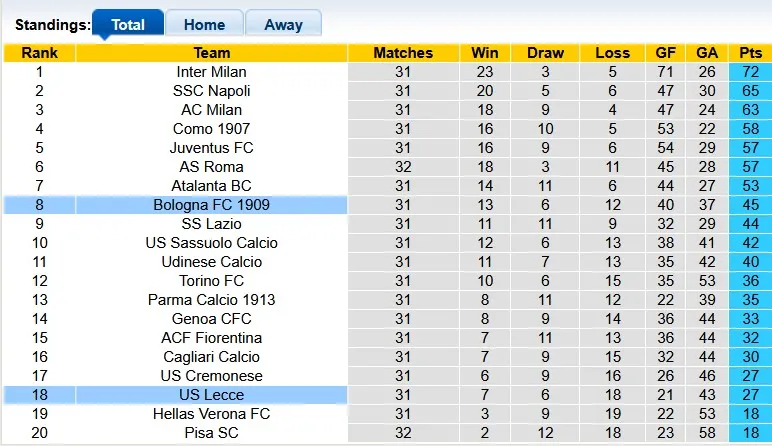The width and height of the screenshot is (772, 446).
Task: Click the Hellas Verona FC team name
Action: [211, 414]
